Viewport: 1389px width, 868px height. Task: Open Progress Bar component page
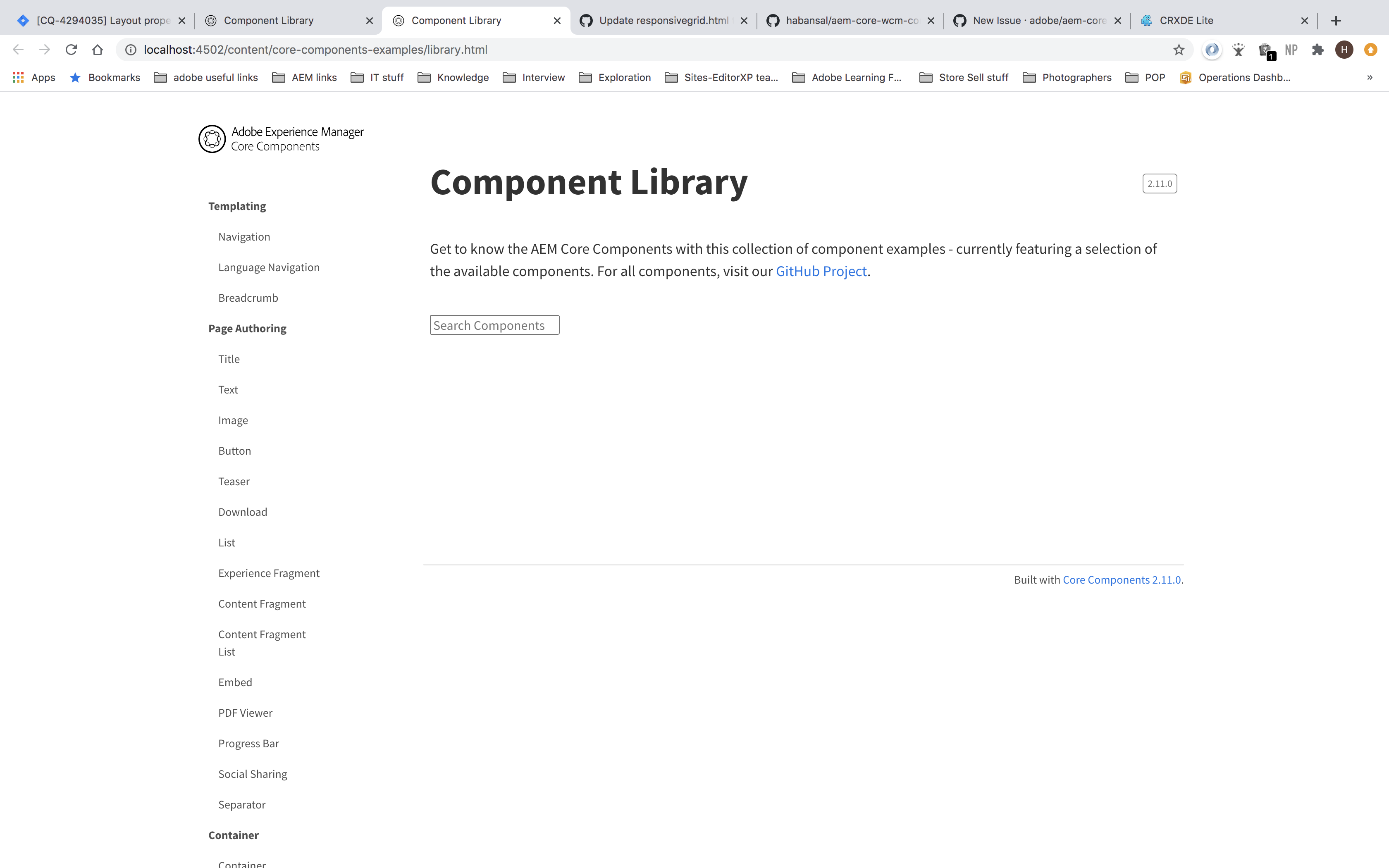pos(248,744)
